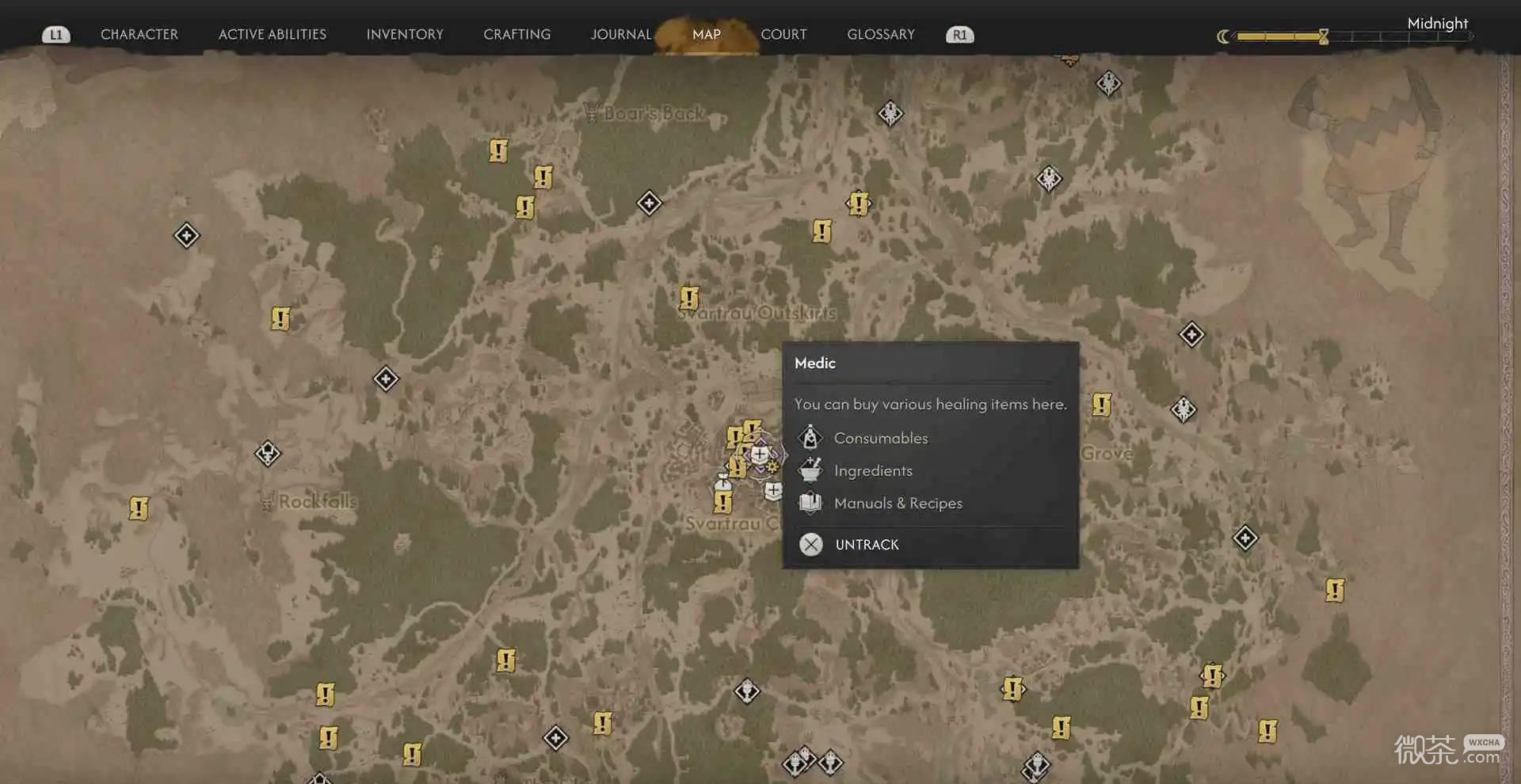Click the X icon beside UNTRACK

[811, 545]
